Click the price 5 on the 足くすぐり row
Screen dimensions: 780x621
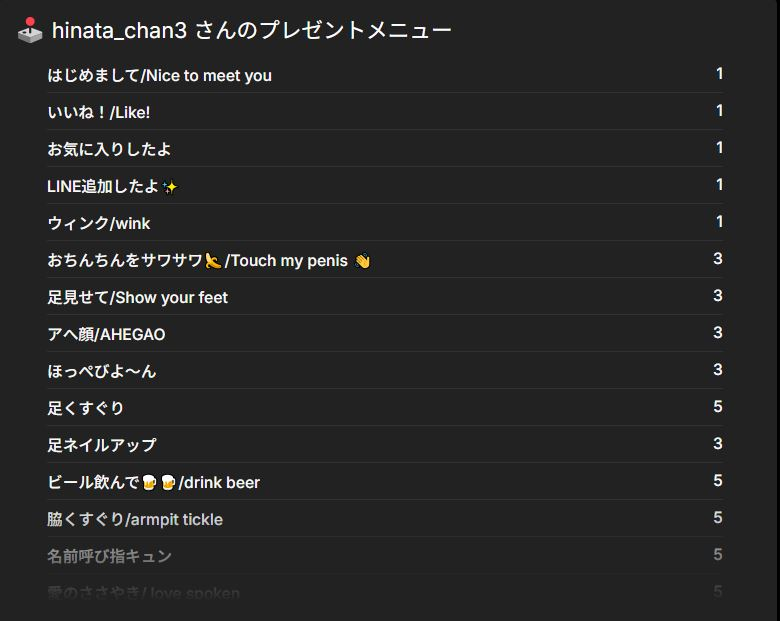[718, 407]
